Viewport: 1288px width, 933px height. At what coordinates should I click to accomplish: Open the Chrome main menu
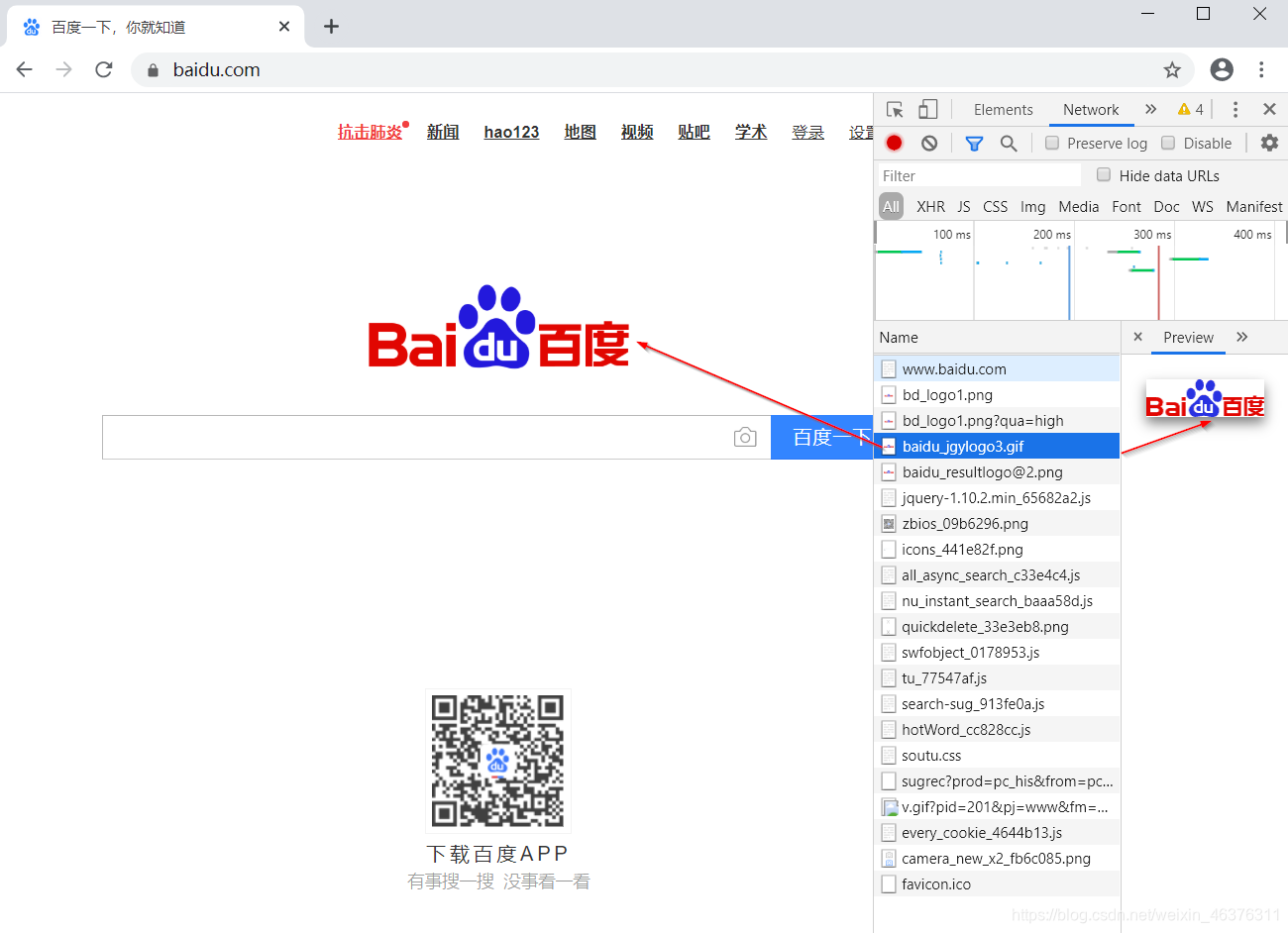(1261, 69)
